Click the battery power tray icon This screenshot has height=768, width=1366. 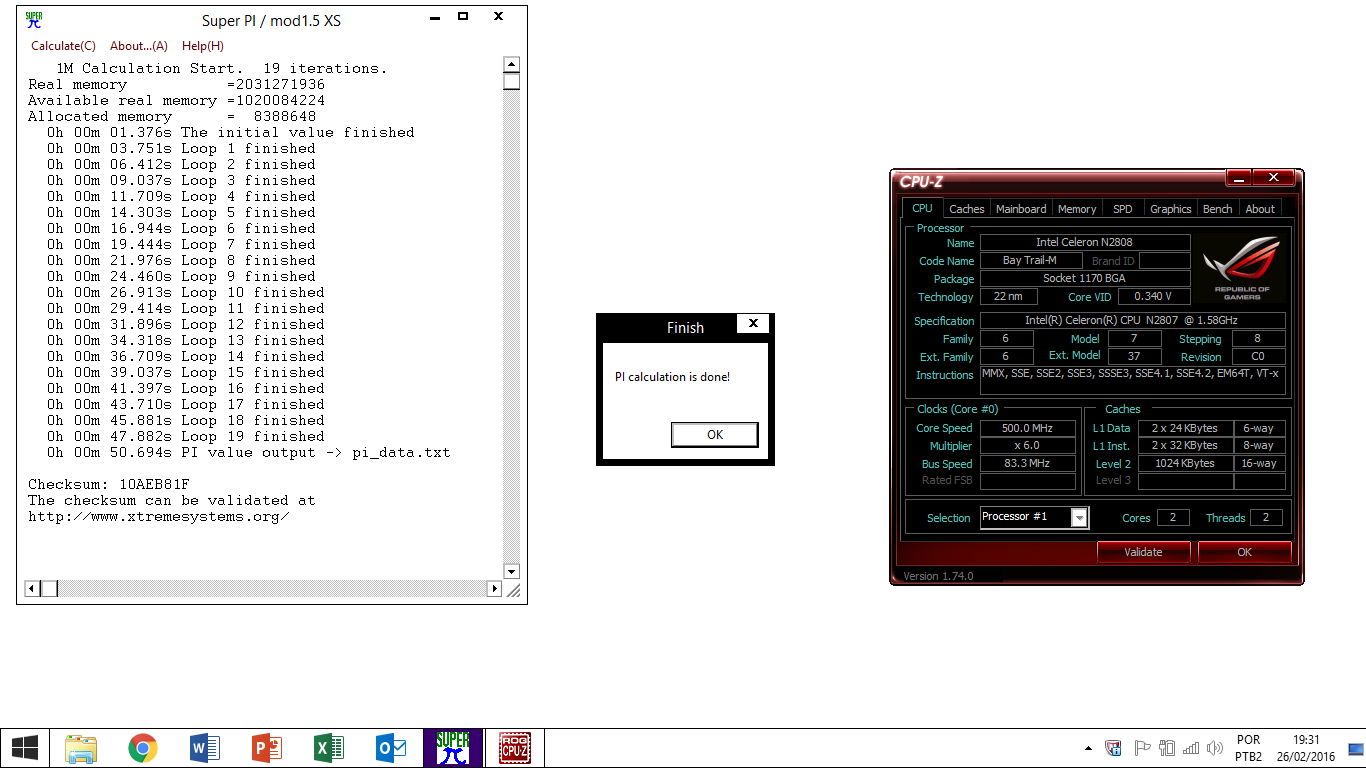(1167, 748)
